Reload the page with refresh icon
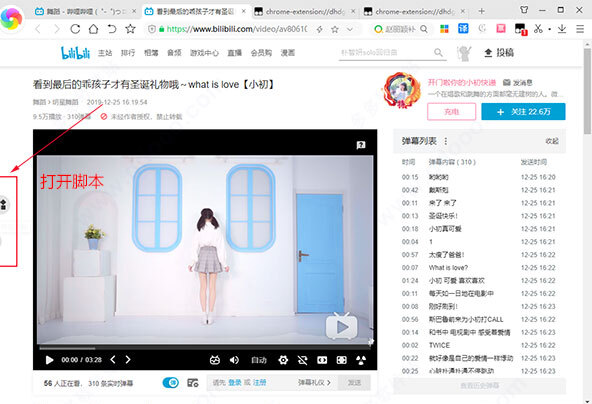This screenshot has width=592, height=404. [75, 29]
